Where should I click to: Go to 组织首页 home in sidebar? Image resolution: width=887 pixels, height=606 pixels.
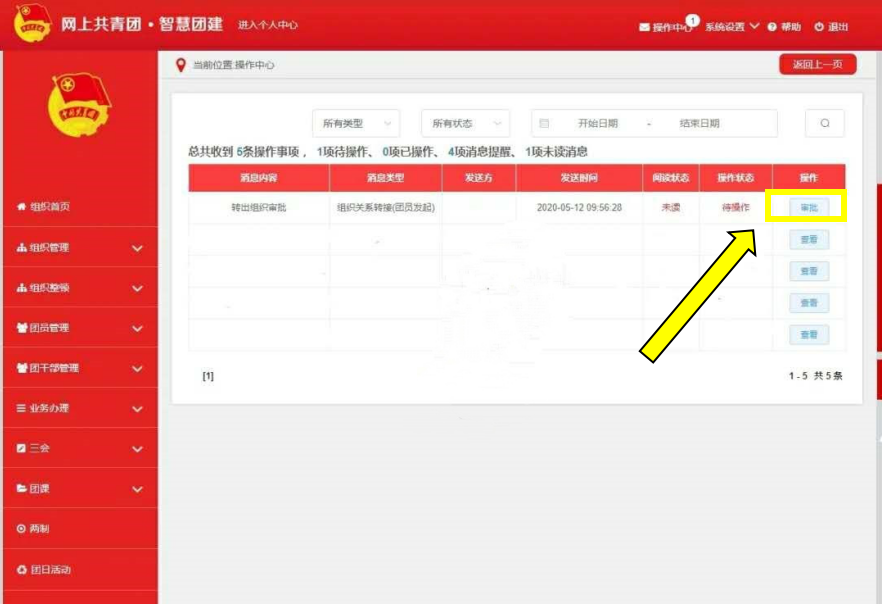pyautogui.click(x=44, y=207)
